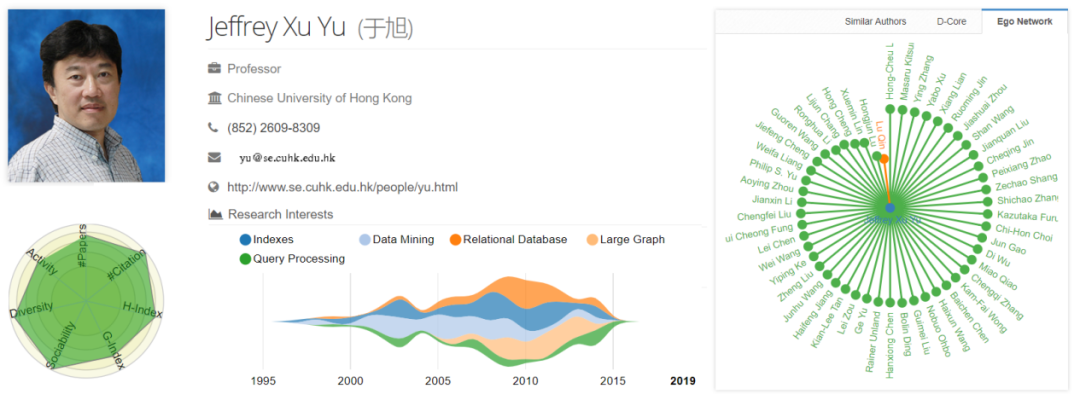This screenshot has height=400, width=1080.
Task: Click the 2019 year timeline label
Action: click(682, 381)
